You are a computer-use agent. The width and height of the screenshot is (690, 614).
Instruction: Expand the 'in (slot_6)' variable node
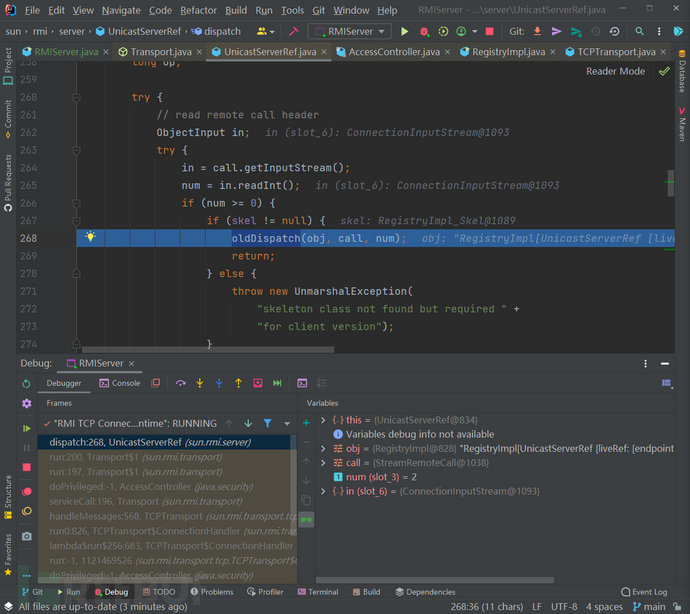323,491
